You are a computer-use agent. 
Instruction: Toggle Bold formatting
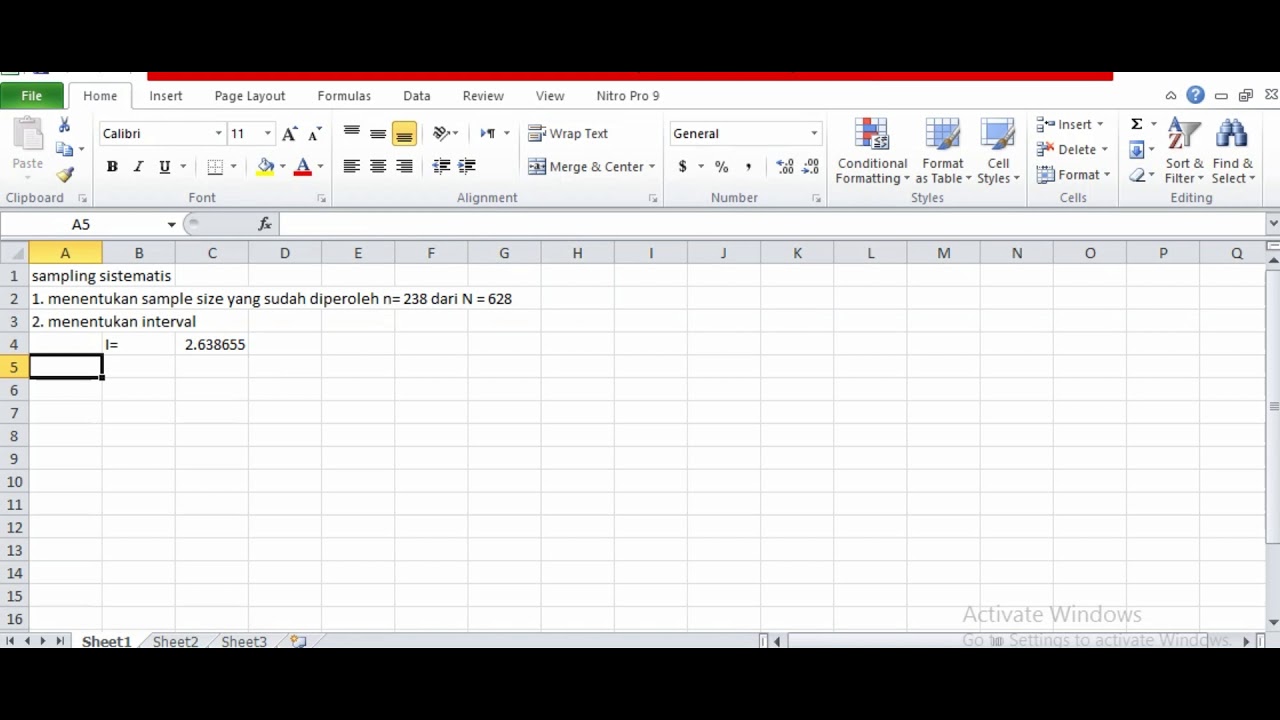[x=112, y=166]
